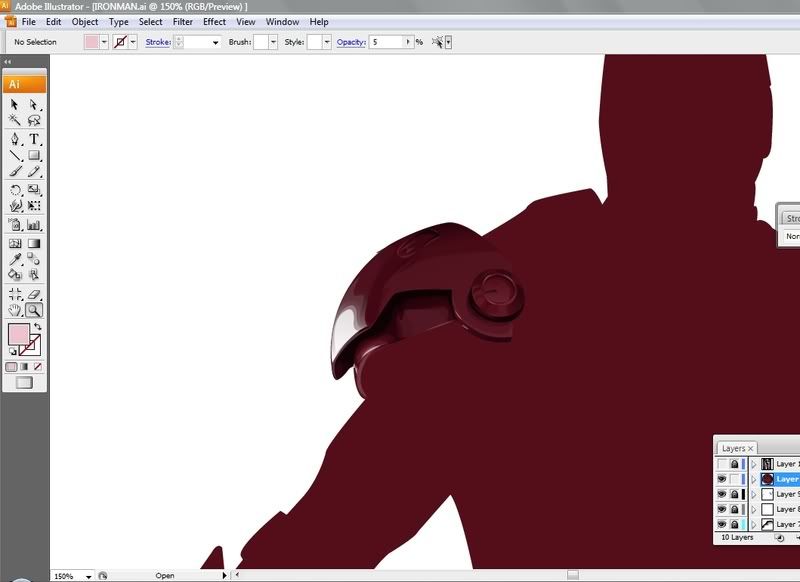Pick the Free Transform tool
Viewport: 800px width, 582px height.
[34, 206]
